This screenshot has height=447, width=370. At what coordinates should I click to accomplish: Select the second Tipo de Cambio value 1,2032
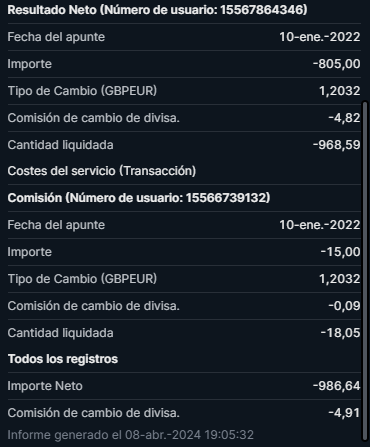pos(340,279)
